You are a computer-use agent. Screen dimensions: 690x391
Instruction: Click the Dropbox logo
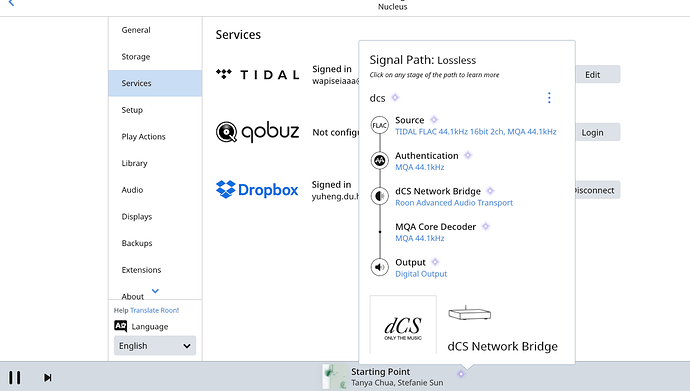[257, 190]
